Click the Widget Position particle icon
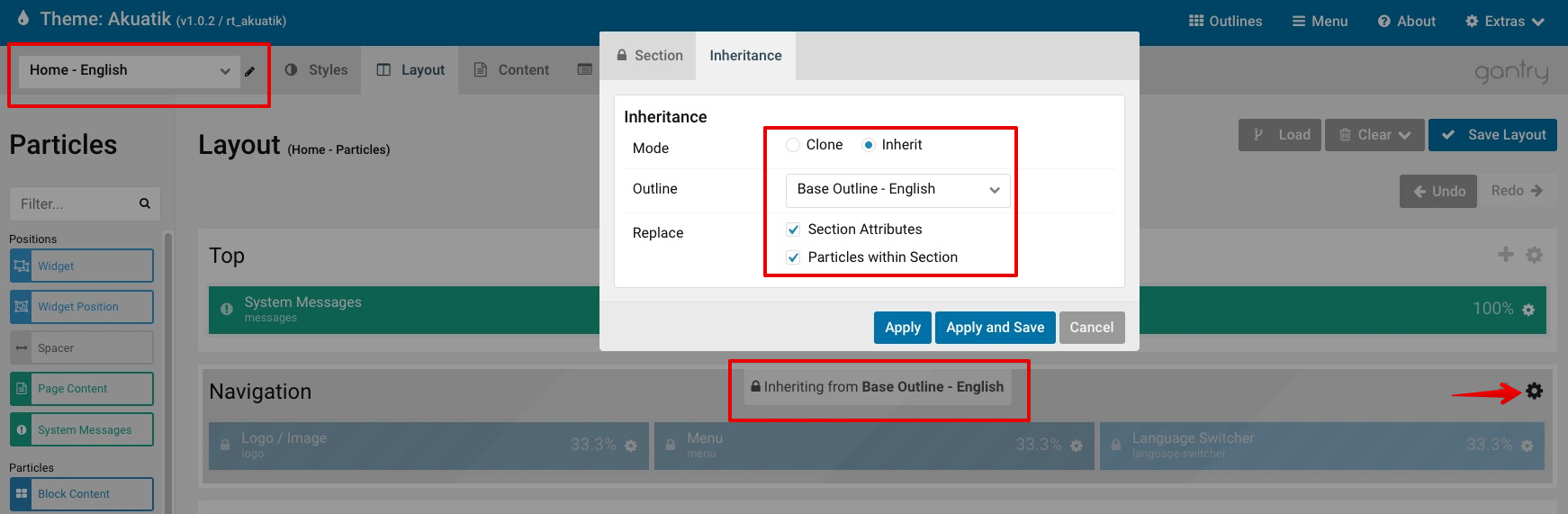This screenshot has width=1568, height=514. tap(22, 307)
